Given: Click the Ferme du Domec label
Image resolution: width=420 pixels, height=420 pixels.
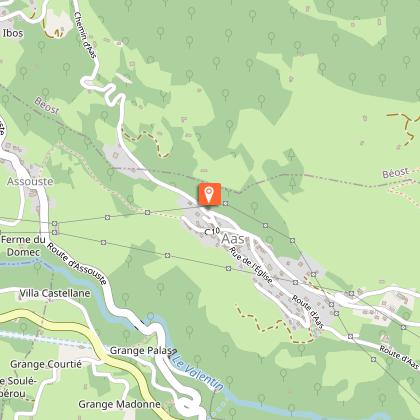Looking at the screenshot, I should [x=23, y=246].
